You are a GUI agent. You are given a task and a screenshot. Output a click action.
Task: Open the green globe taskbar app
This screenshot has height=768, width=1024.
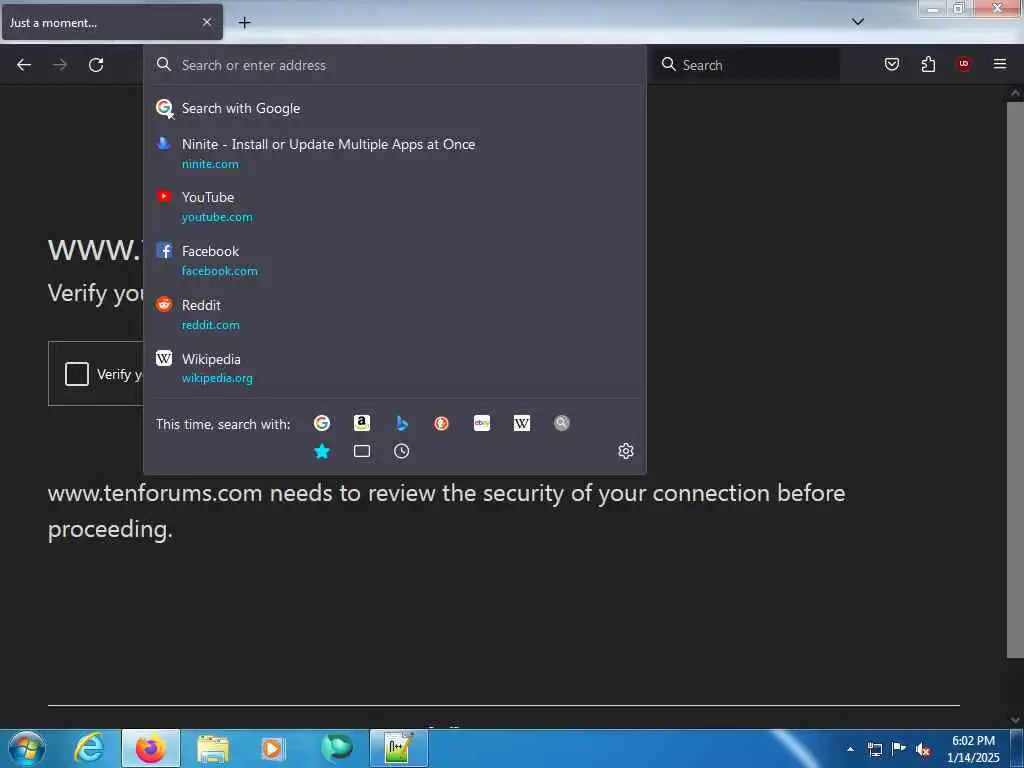click(337, 748)
